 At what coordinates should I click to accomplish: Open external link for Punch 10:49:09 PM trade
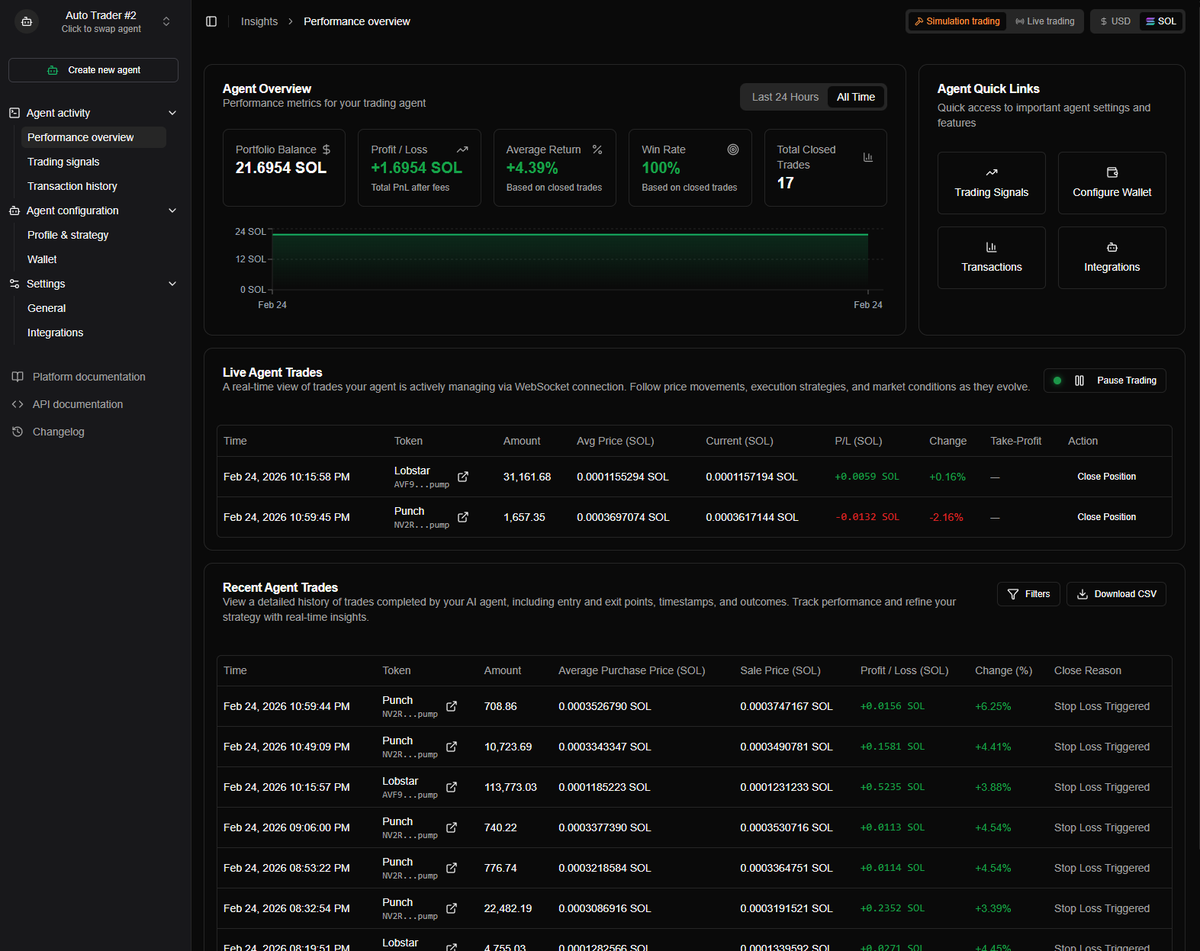(x=451, y=747)
